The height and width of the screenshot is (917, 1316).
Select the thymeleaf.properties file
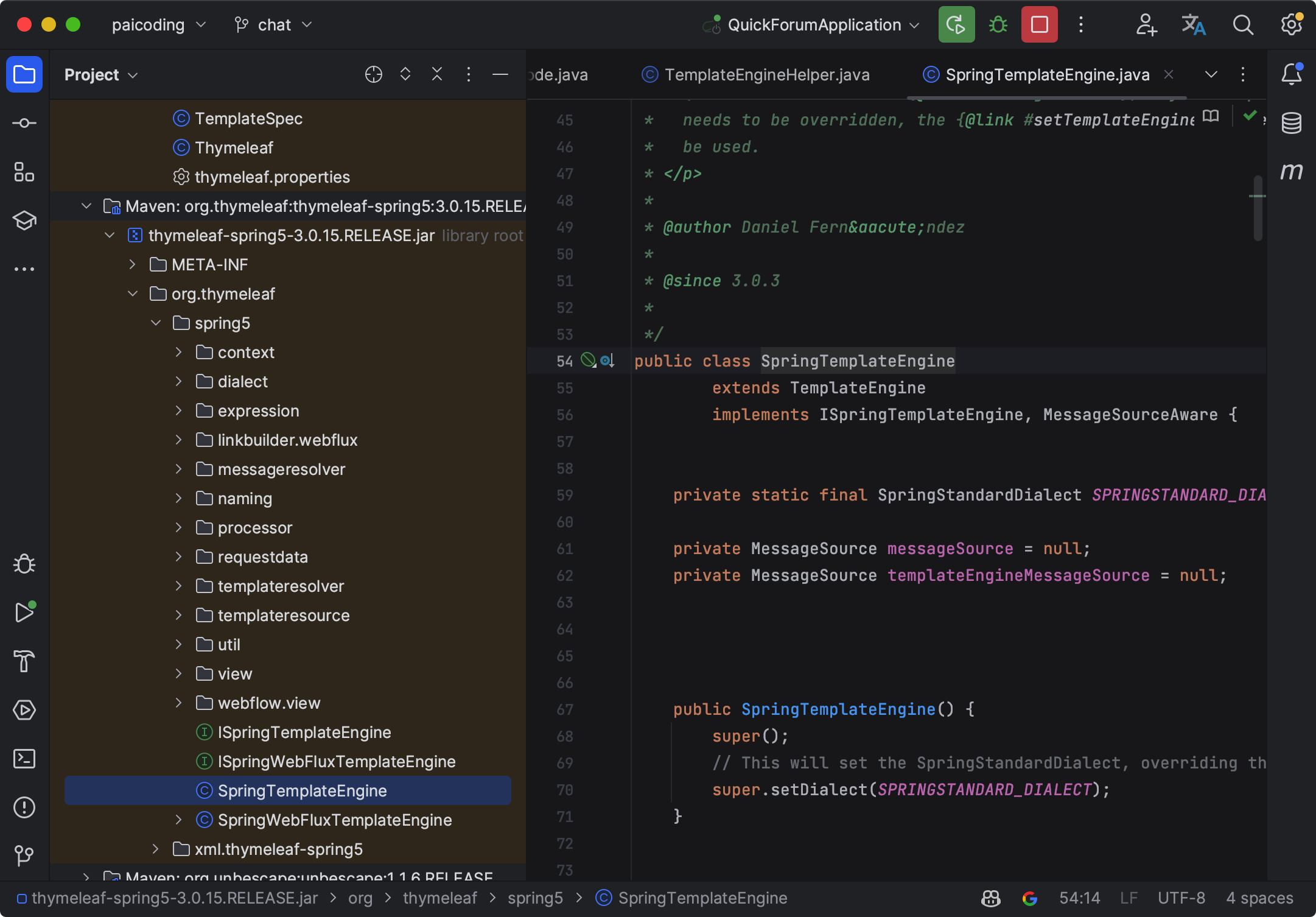[272, 177]
